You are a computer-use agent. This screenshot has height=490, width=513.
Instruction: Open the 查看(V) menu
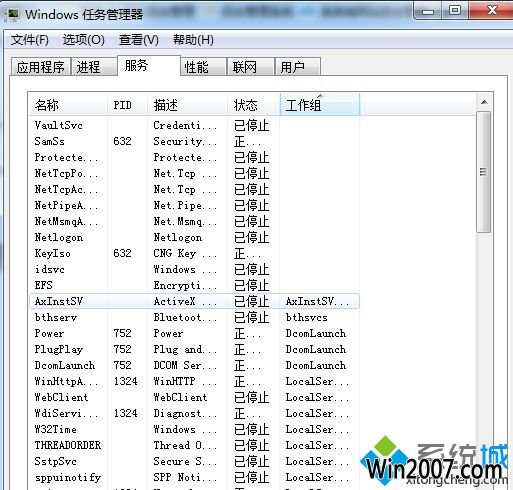pyautogui.click(x=139, y=40)
